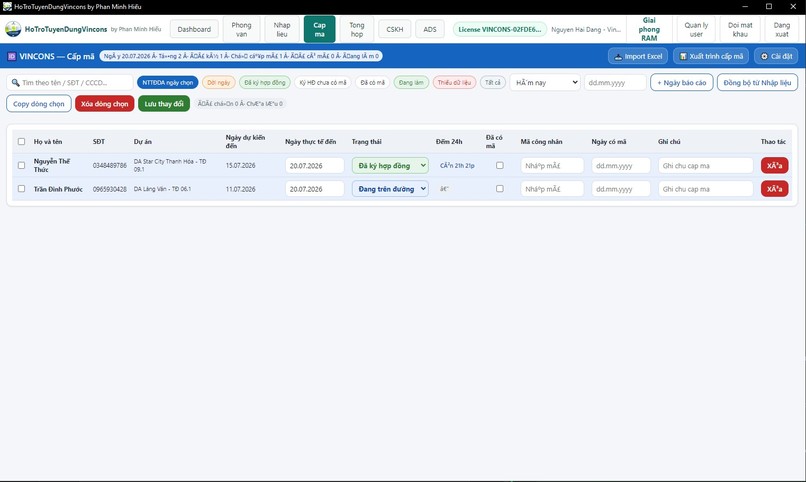
Task: Click Xuất trình cấp mã button
Action: (x=711, y=57)
